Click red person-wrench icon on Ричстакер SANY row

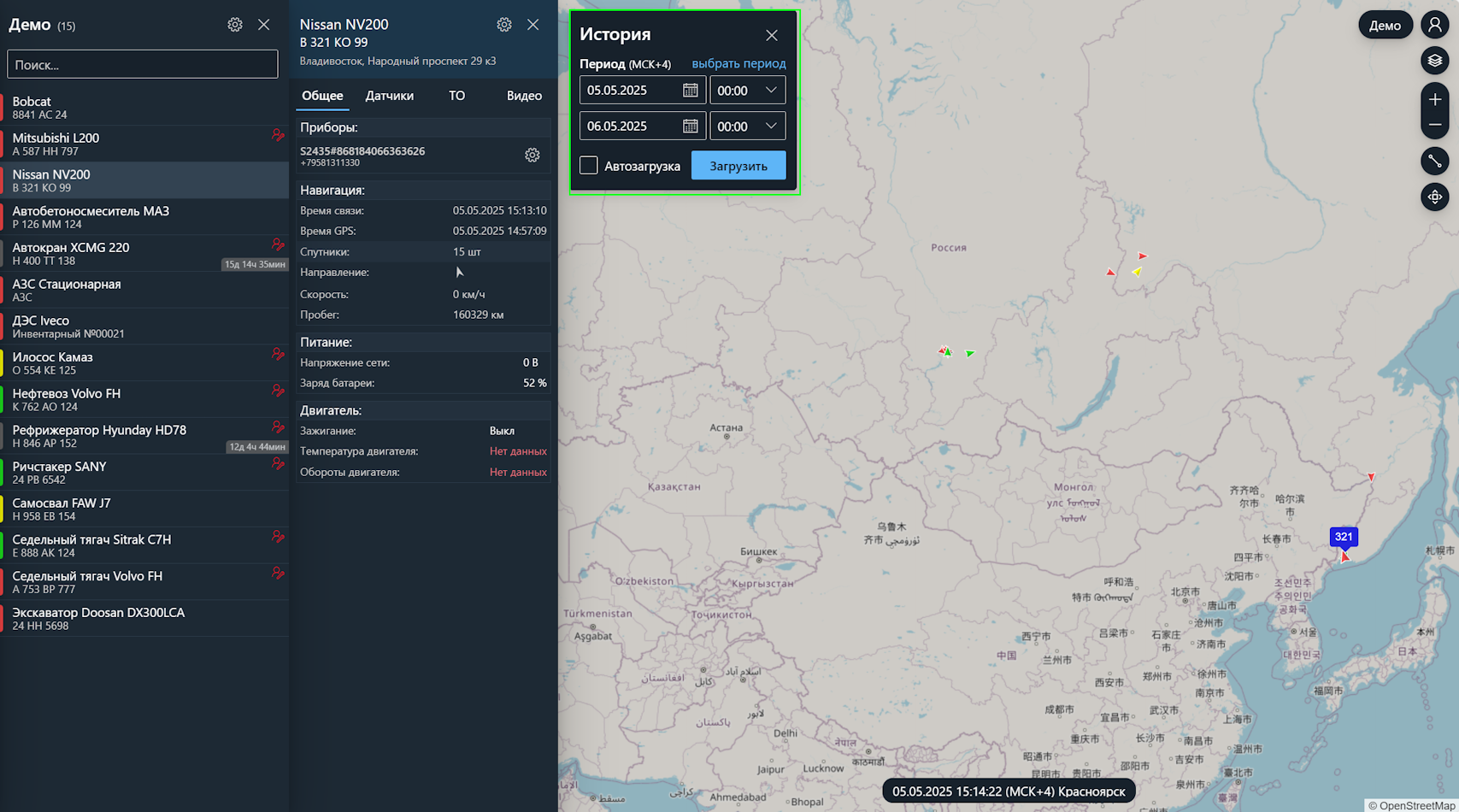tap(278, 463)
